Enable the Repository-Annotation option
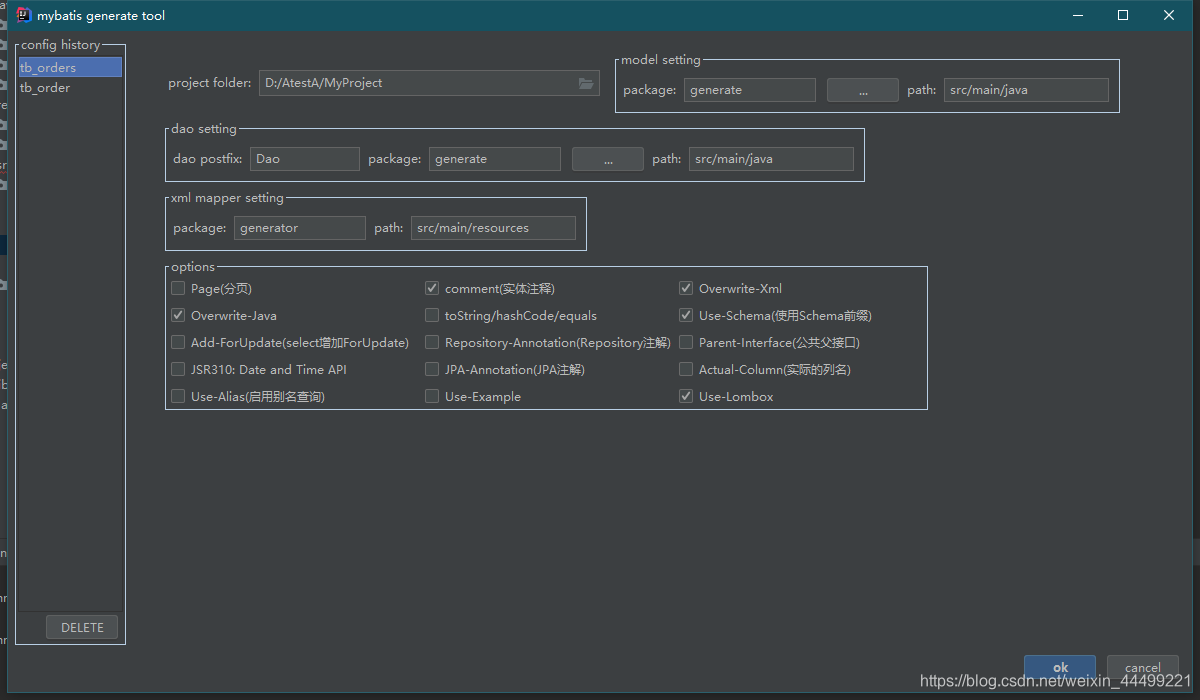 click(431, 341)
